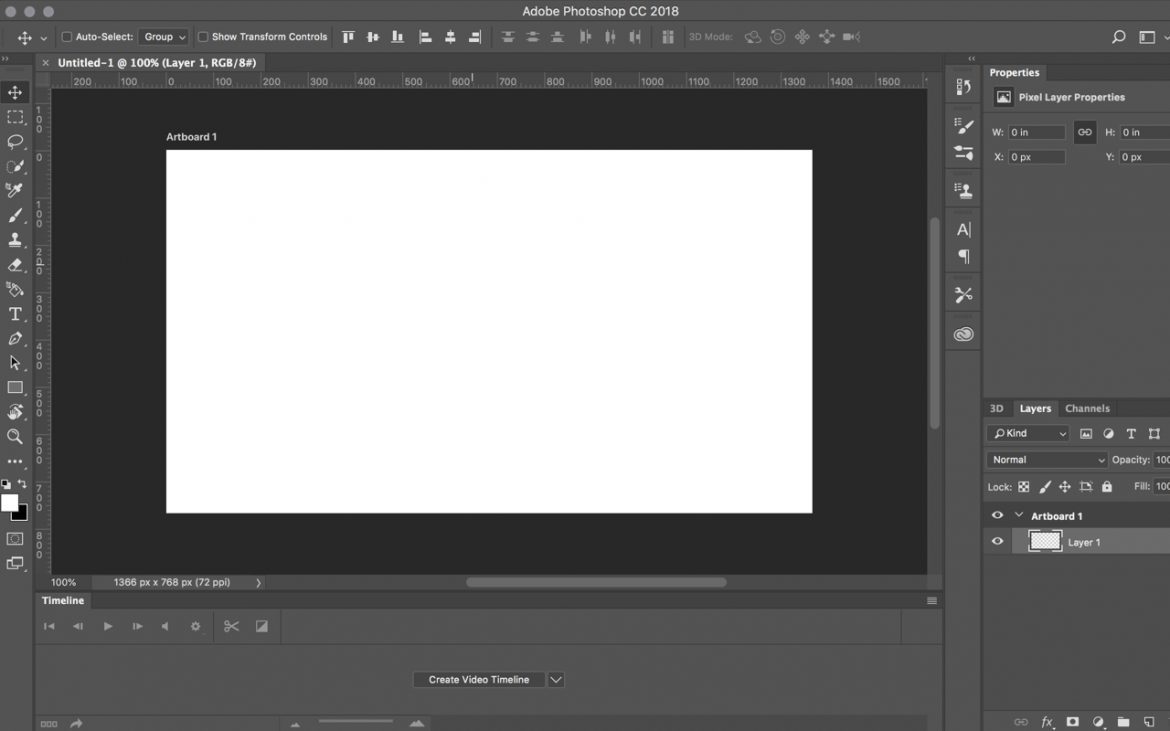Open the Paragraph panel icon
Viewport: 1170px width, 731px height.
click(x=963, y=257)
